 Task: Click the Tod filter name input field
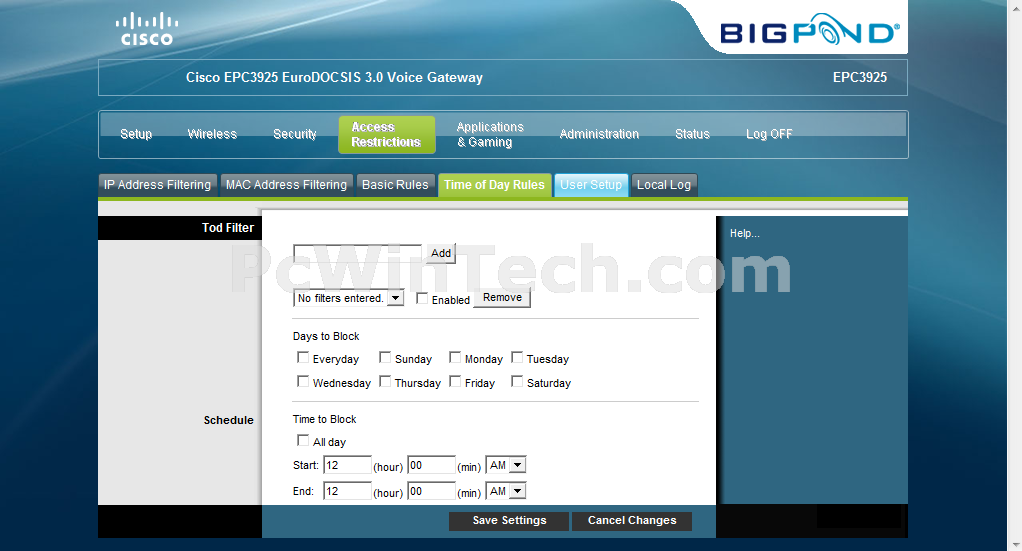coord(358,253)
